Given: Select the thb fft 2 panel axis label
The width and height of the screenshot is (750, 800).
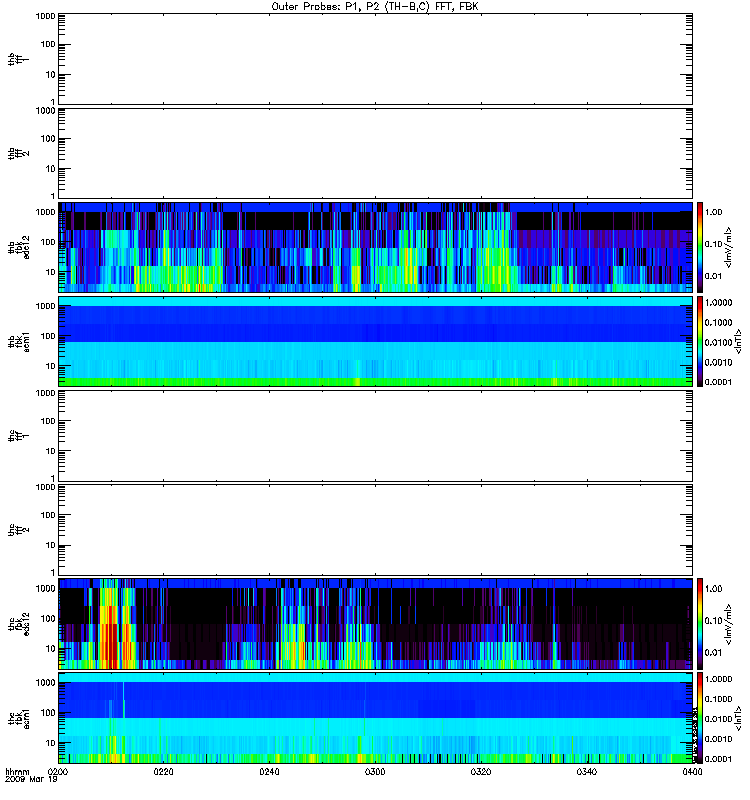Looking at the screenshot, I should click(19, 153).
